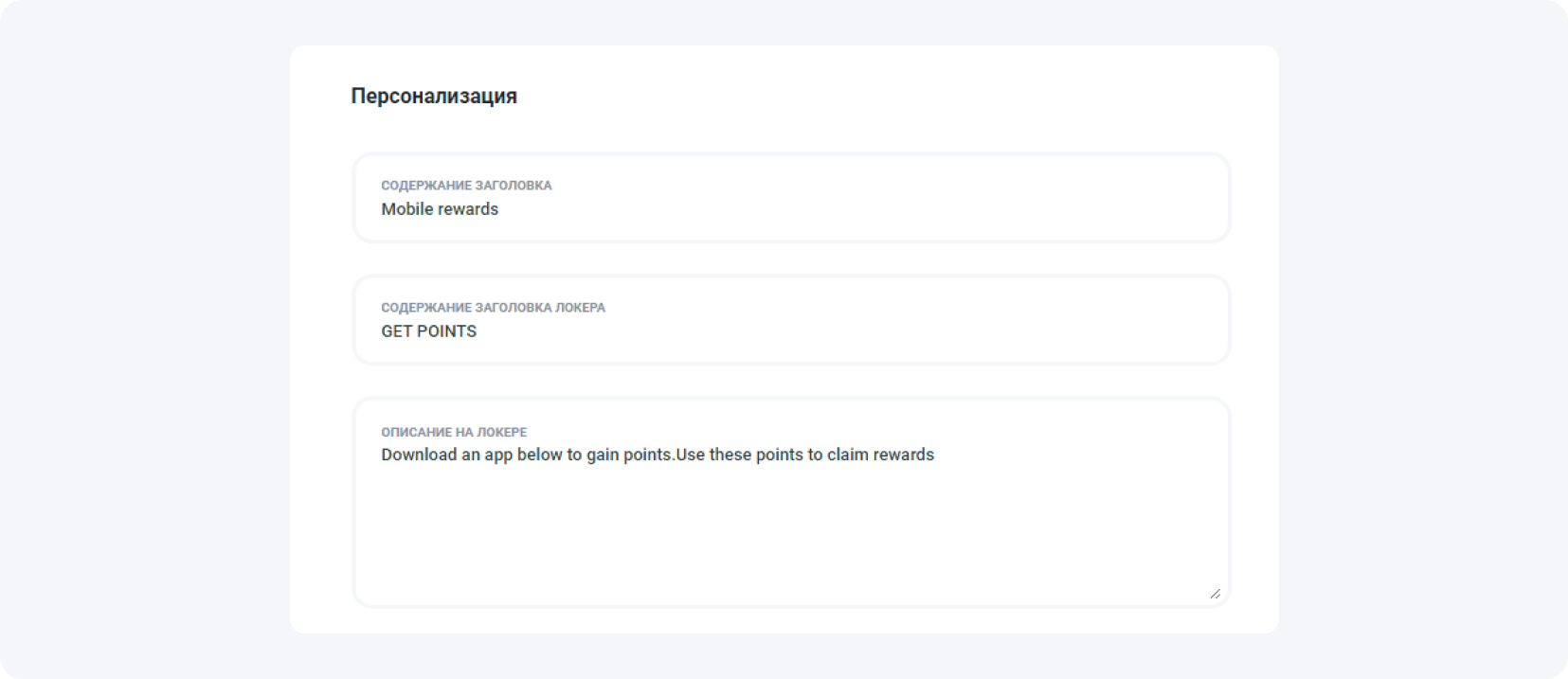Click the Персонализация section heading
Image resolution: width=1568 pixels, height=679 pixels.
click(434, 96)
